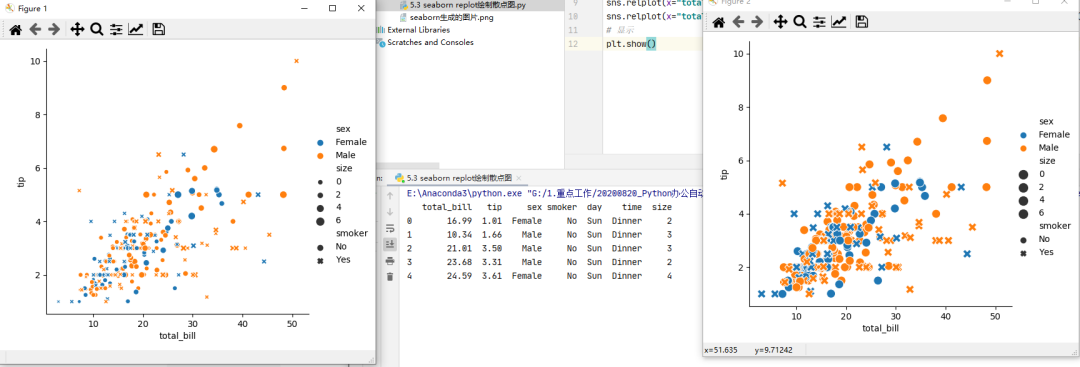Viewport: 1080px width, 367px height.
Task: Open Edit axis parameters in Figure 2
Action: tap(838, 22)
